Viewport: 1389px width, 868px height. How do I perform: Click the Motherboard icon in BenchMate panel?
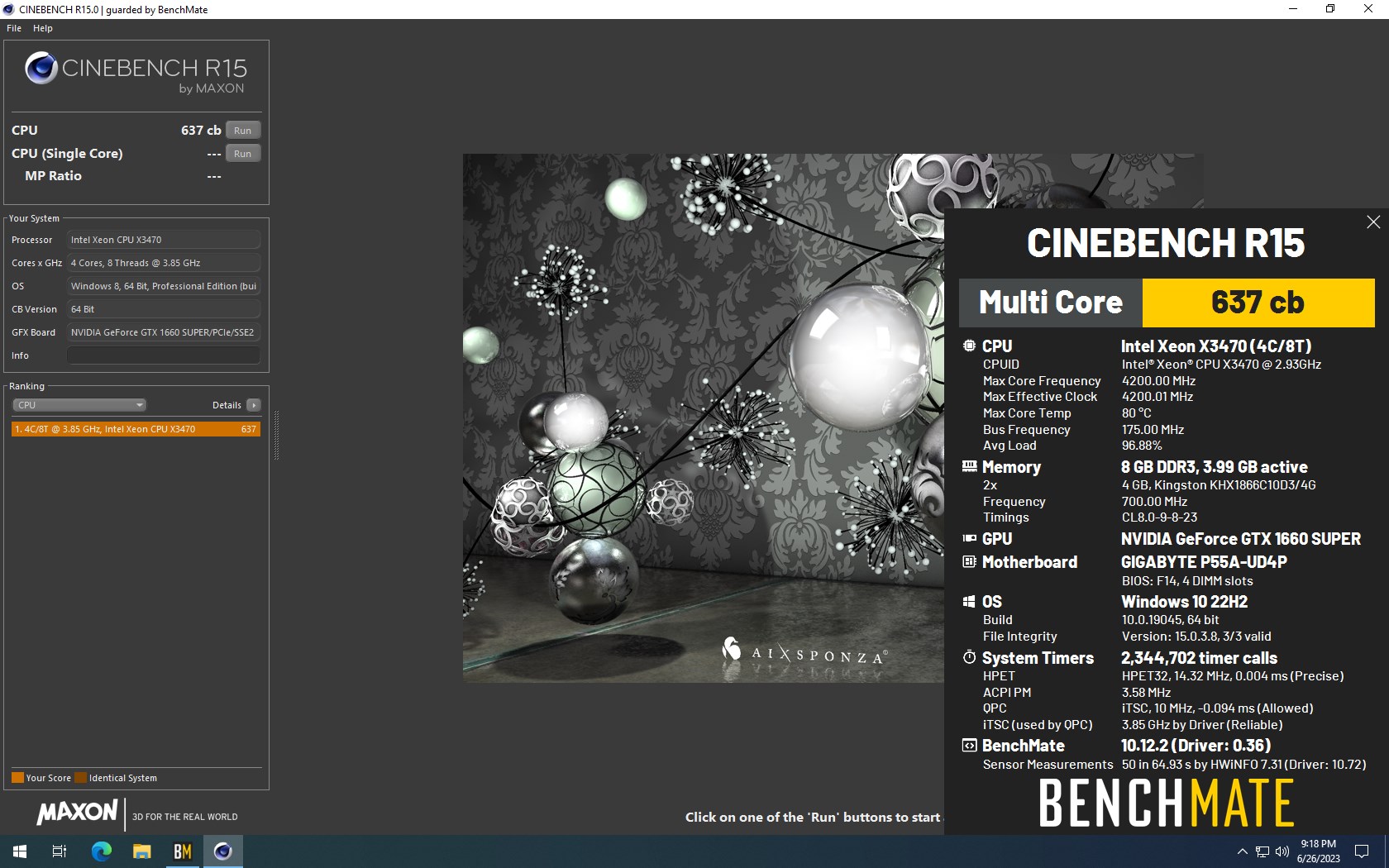969,561
